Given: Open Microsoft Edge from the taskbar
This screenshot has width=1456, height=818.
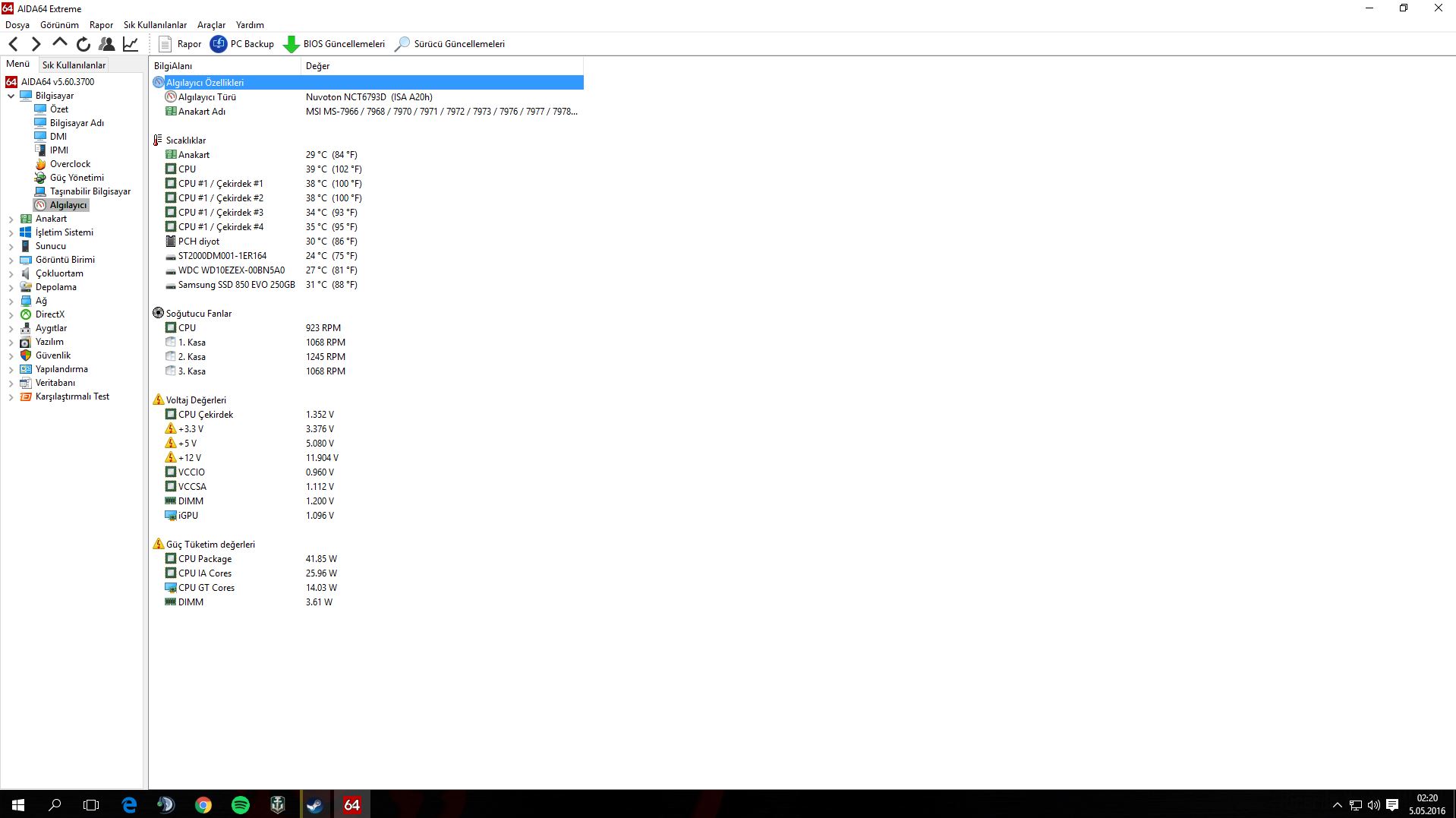Looking at the screenshot, I should click(129, 804).
